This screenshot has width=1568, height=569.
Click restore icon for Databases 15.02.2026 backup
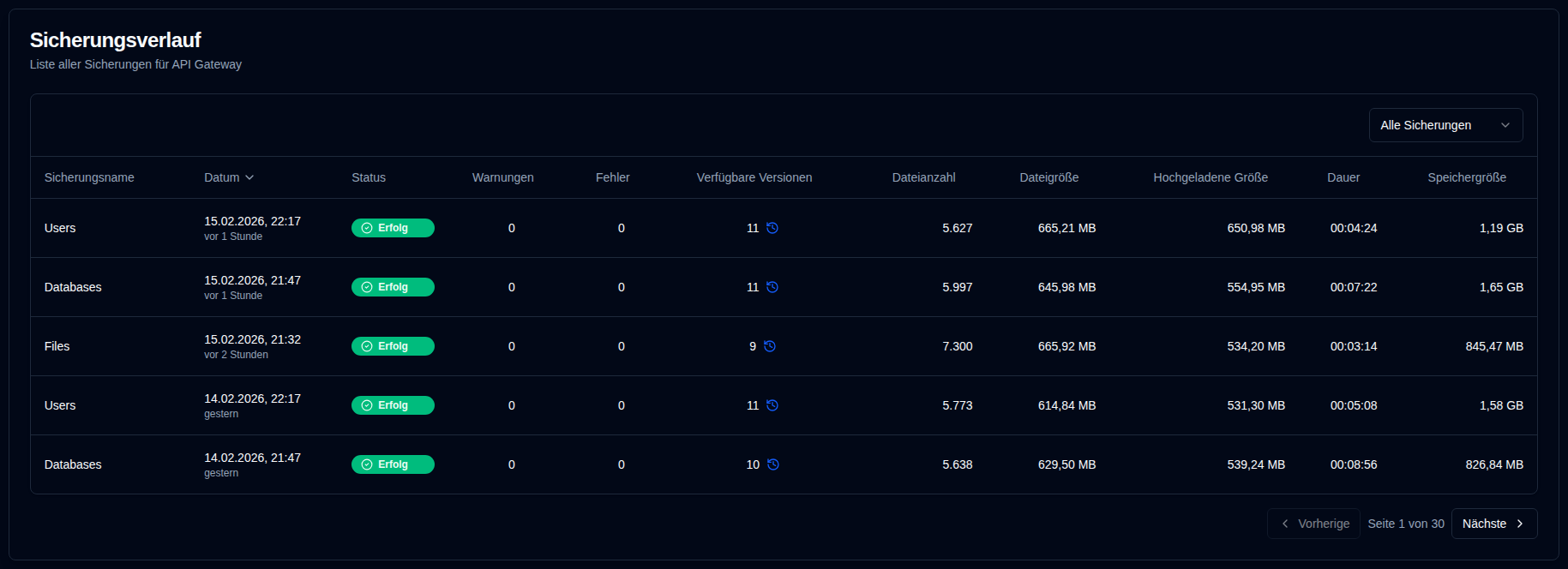tap(772, 287)
